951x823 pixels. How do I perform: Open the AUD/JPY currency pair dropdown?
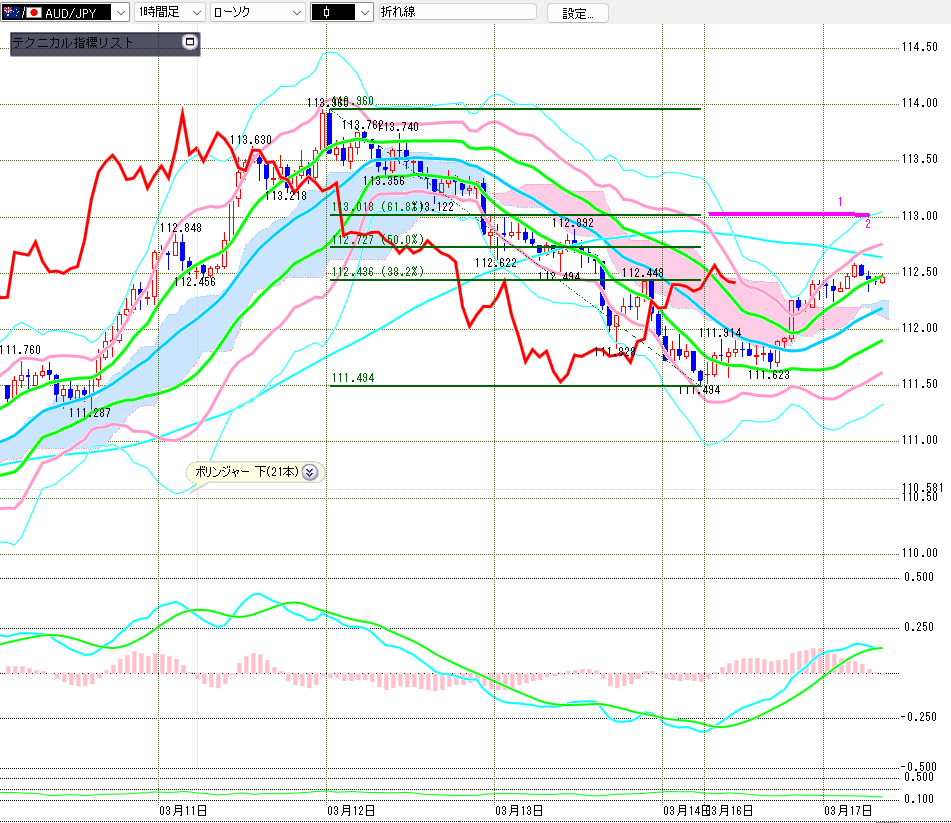(121, 13)
